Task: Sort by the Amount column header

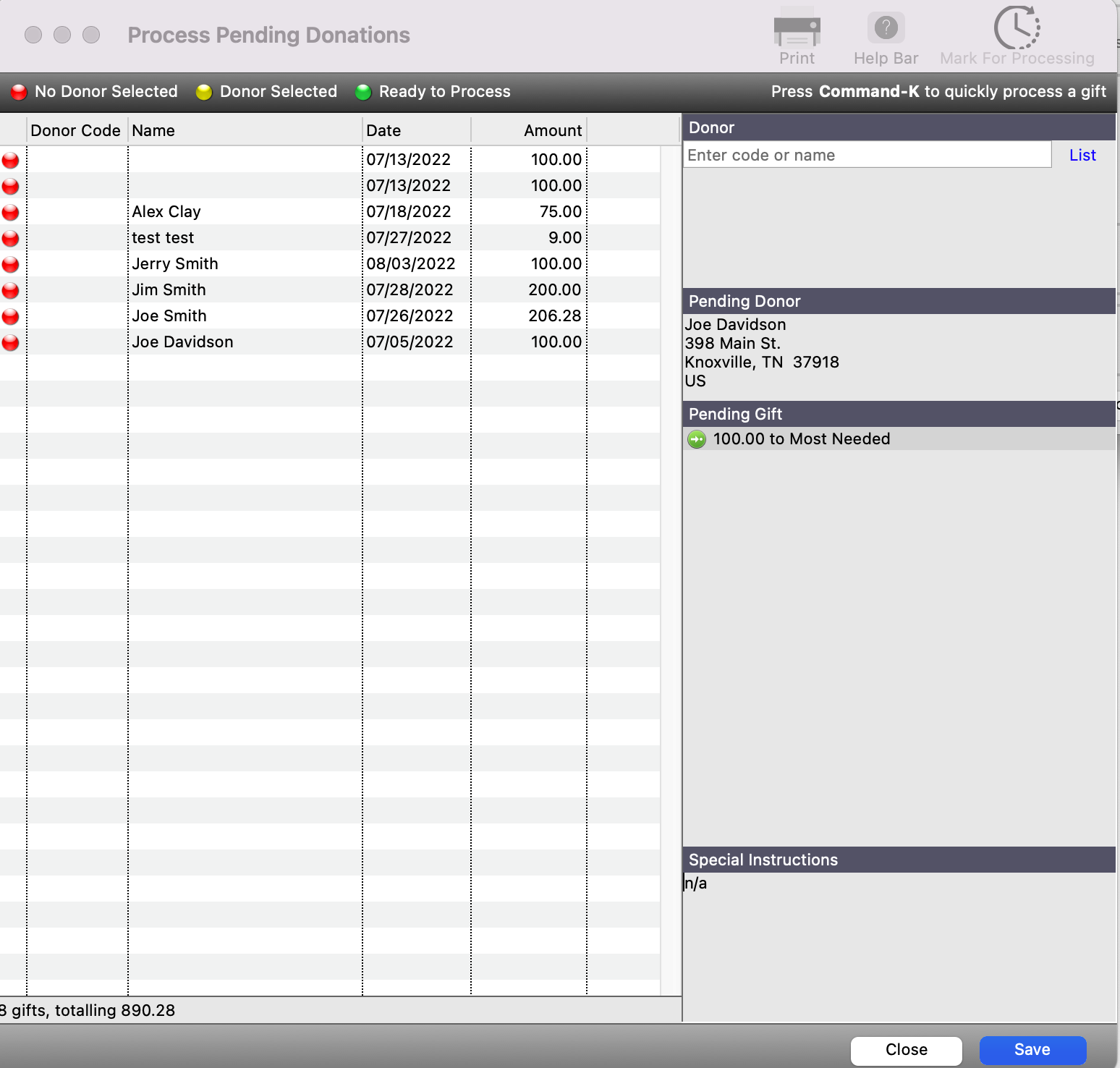Action: coord(552,131)
